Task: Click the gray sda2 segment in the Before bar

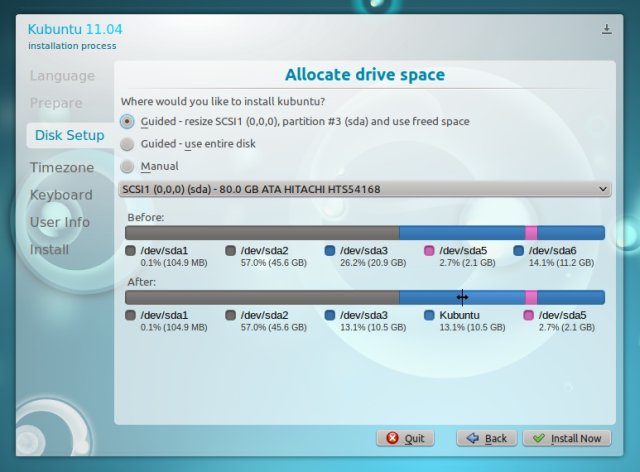Action: (x=262, y=233)
